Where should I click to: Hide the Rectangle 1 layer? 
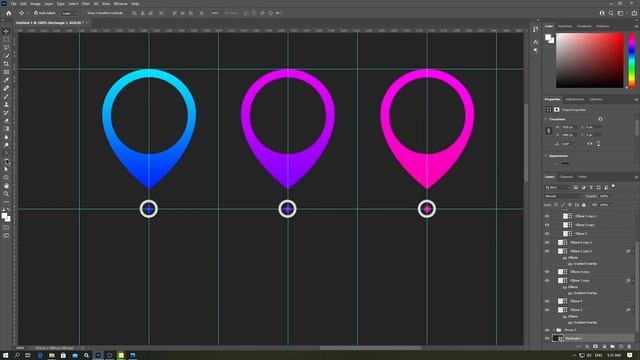pos(547,338)
